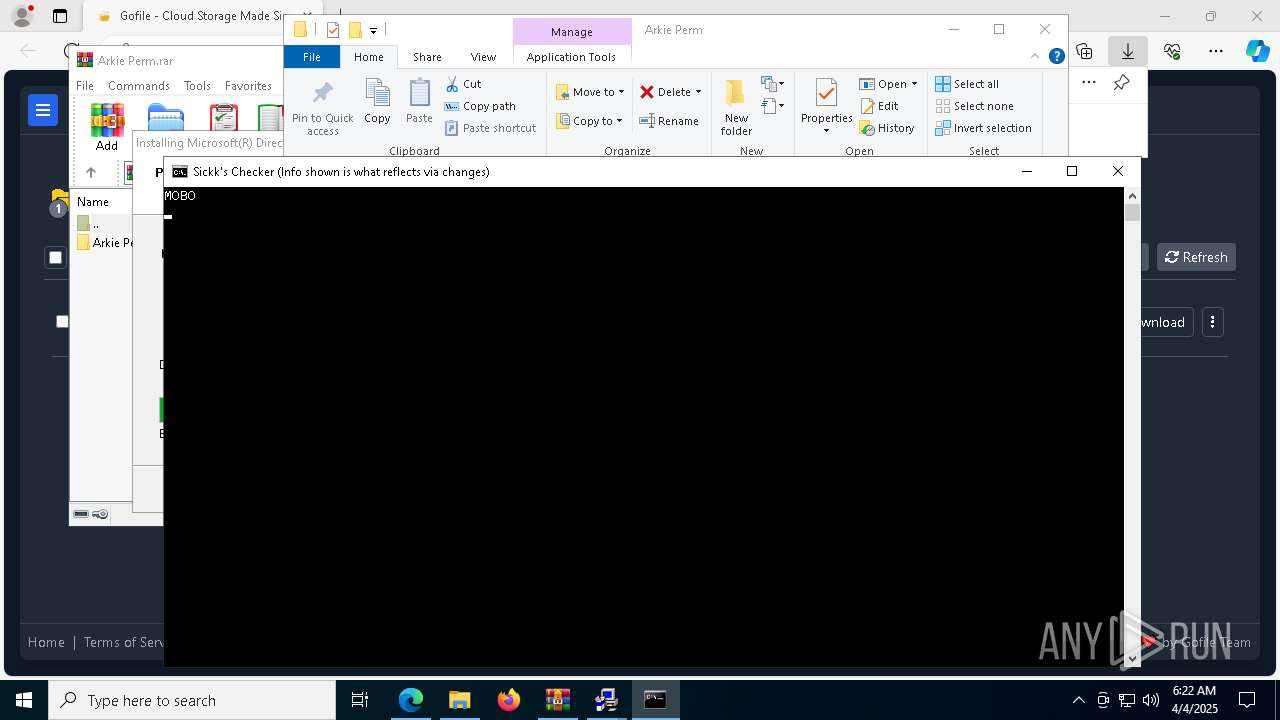Open Microsoft Edge from taskbar
Image resolution: width=1280 pixels, height=720 pixels.
(411, 700)
